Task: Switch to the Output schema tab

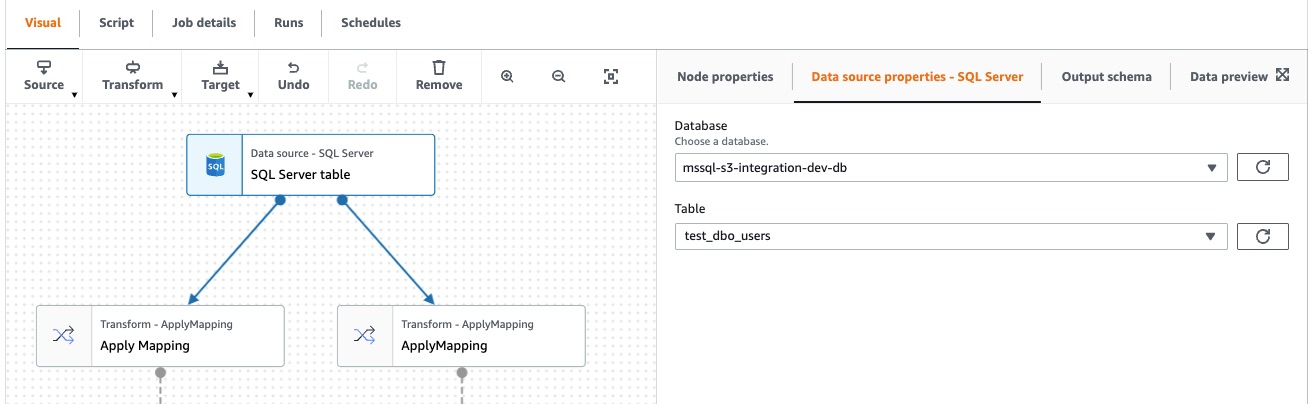Action: tap(1106, 76)
